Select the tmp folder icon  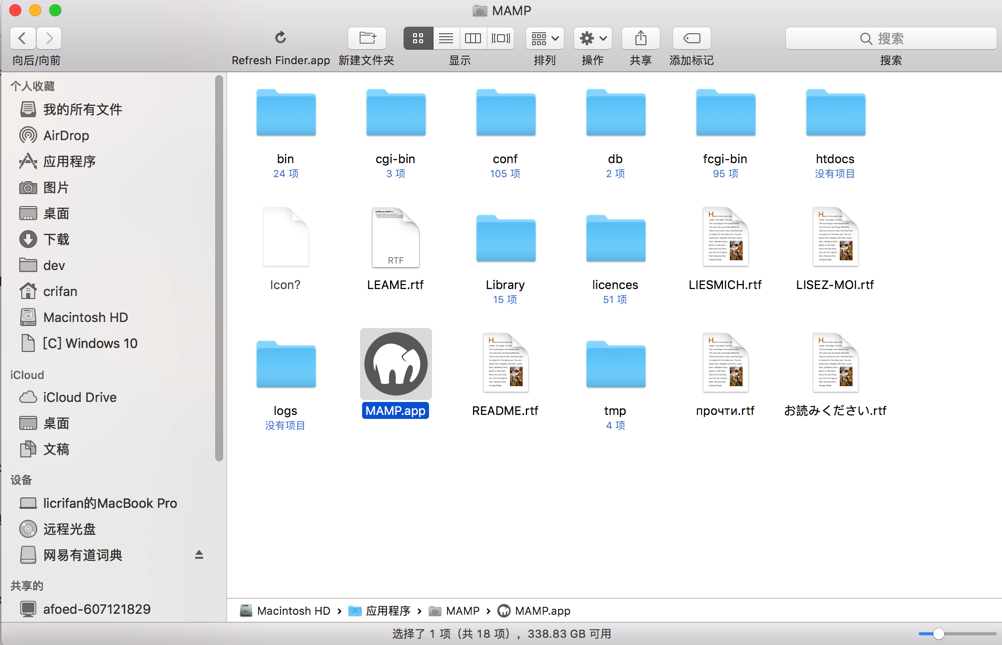click(615, 365)
